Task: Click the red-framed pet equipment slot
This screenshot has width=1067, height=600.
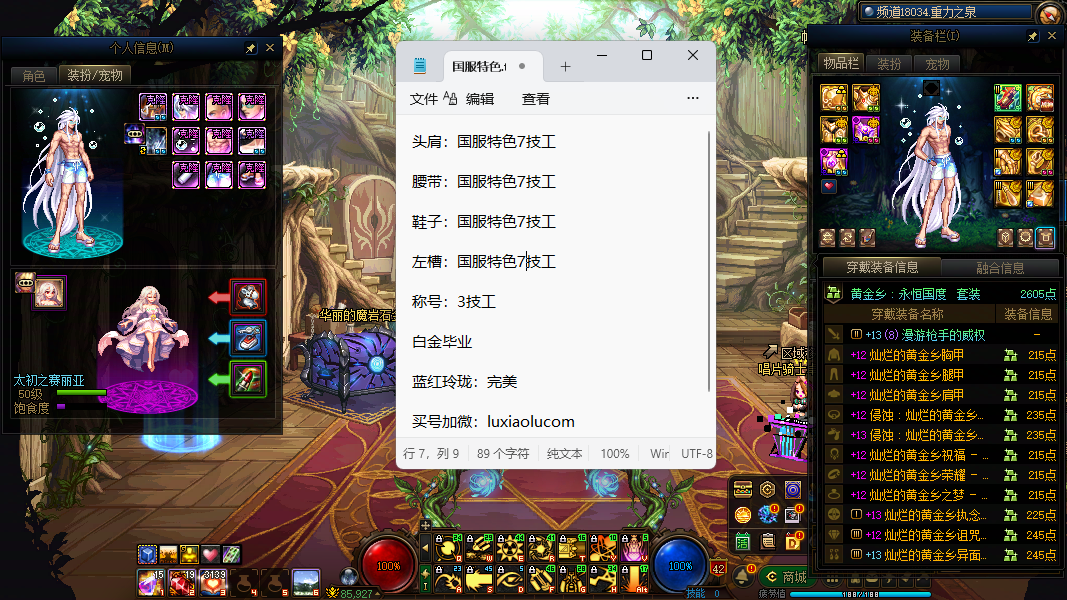Action: (x=248, y=297)
